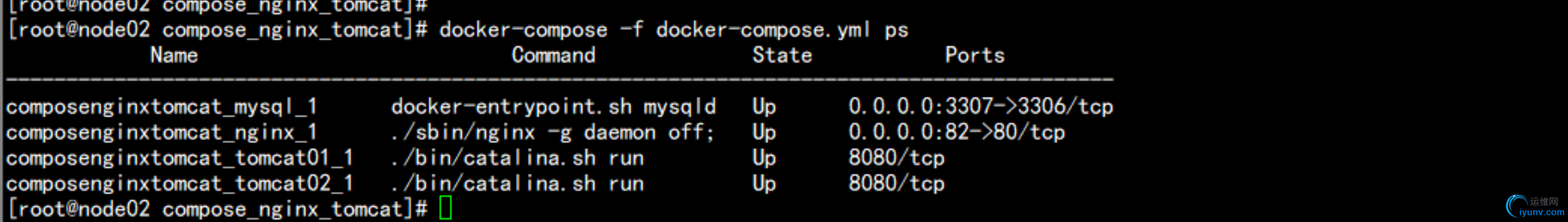Click 8080/tcp port of tomcat01 row
This screenshot has width=1568, height=222.
[x=897, y=158]
